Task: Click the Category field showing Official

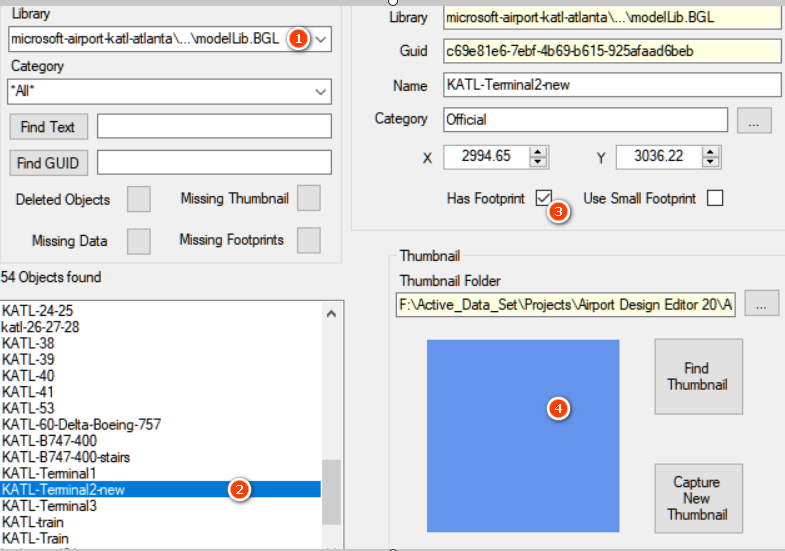Action: tap(585, 120)
